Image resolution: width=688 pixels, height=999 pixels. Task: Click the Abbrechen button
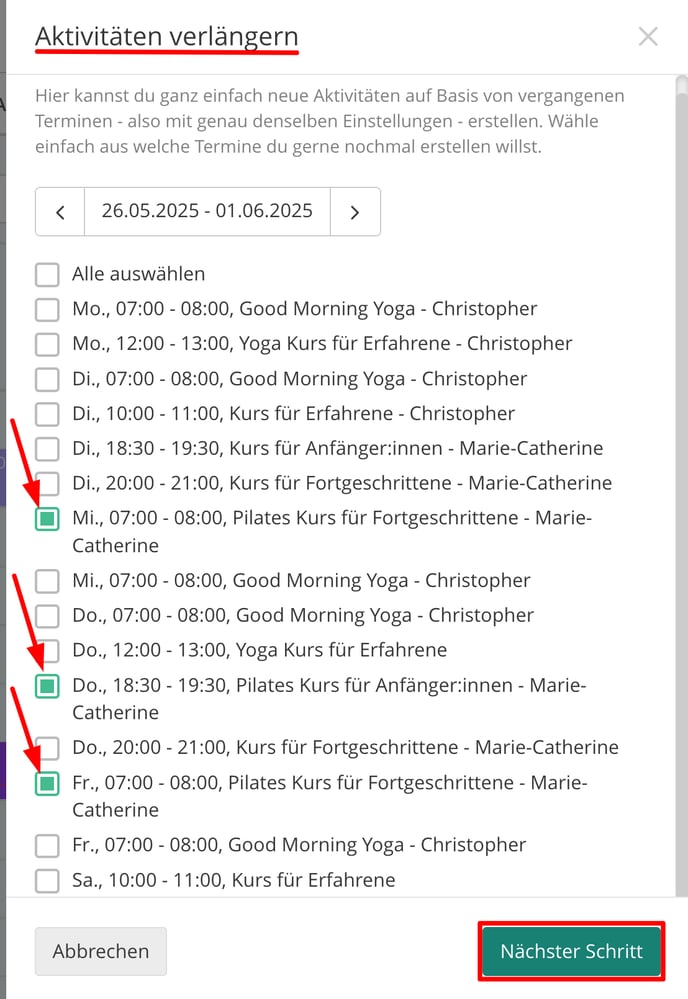tap(101, 951)
